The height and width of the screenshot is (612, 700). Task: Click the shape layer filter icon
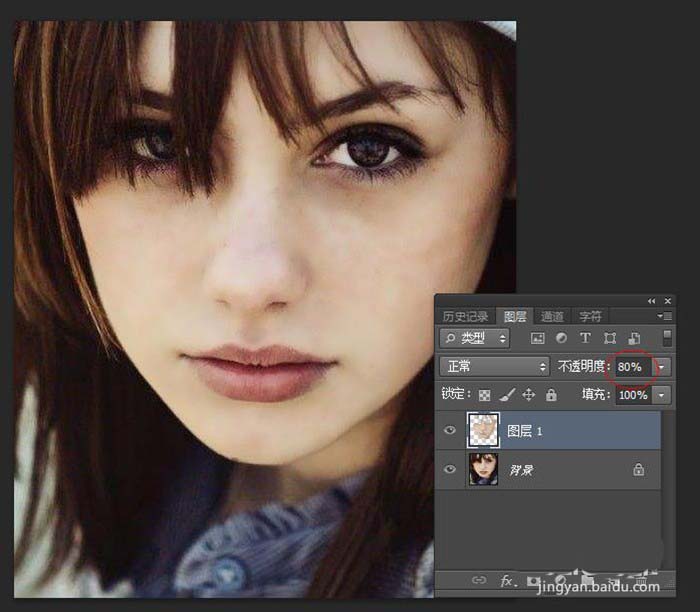point(609,339)
